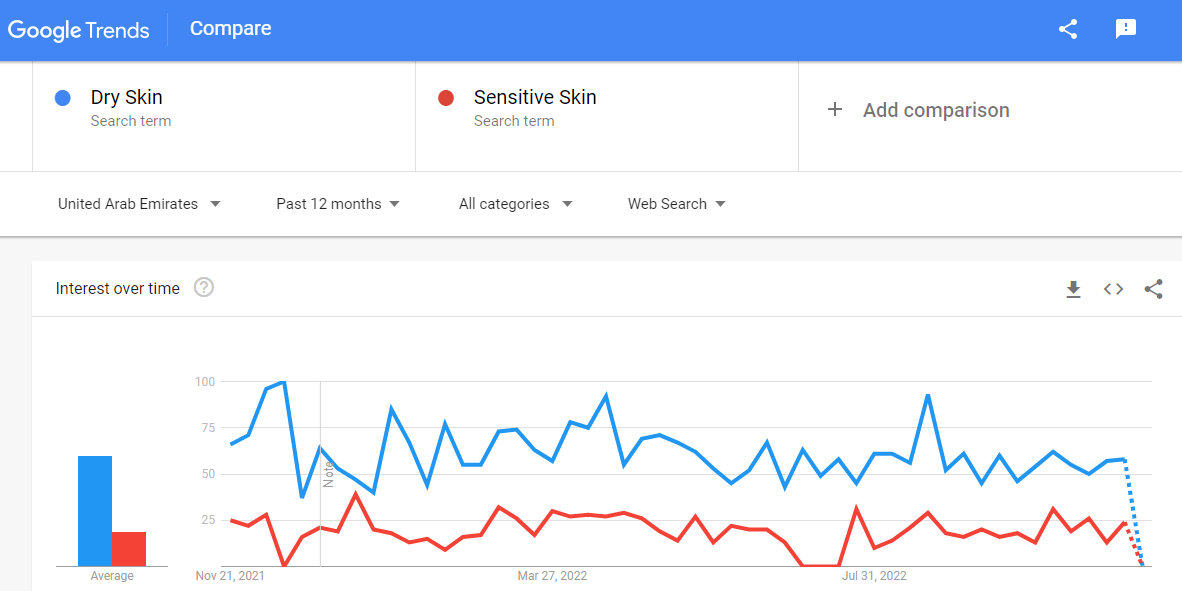Viewport: 1182px width, 591px height.
Task: Click the blue Dry Skin color dot
Action: click(63, 98)
